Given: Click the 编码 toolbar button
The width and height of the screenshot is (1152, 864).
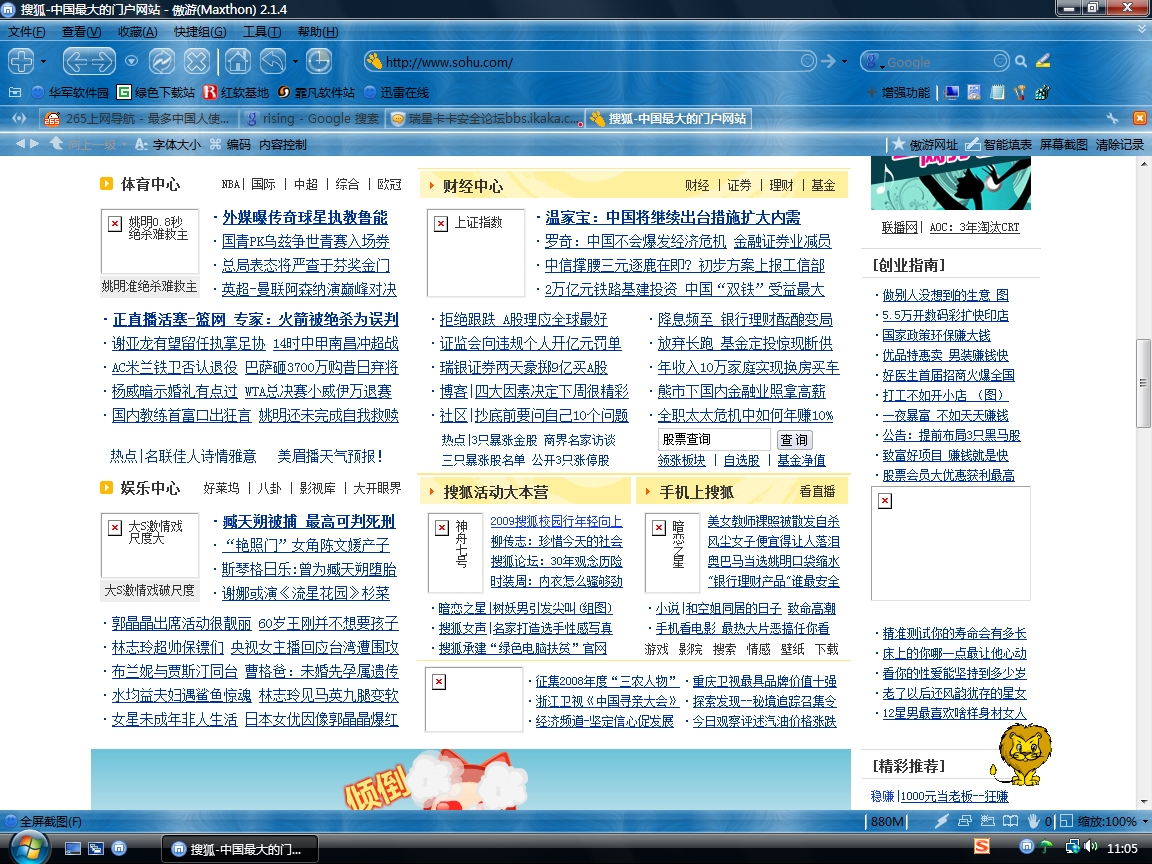Looking at the screenshot, I should pyautogui.click(x=230, y=144).
